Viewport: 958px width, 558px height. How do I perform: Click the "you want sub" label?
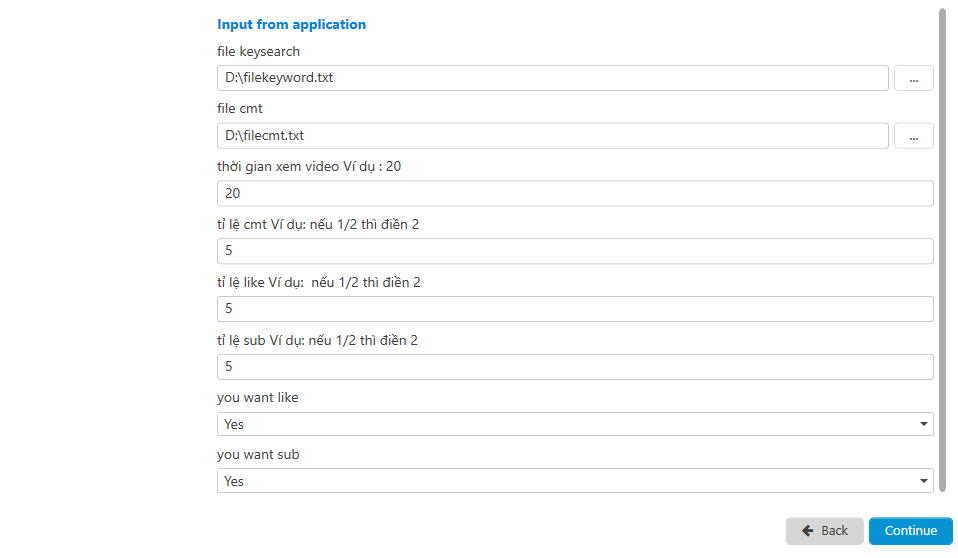pos(257,454)
